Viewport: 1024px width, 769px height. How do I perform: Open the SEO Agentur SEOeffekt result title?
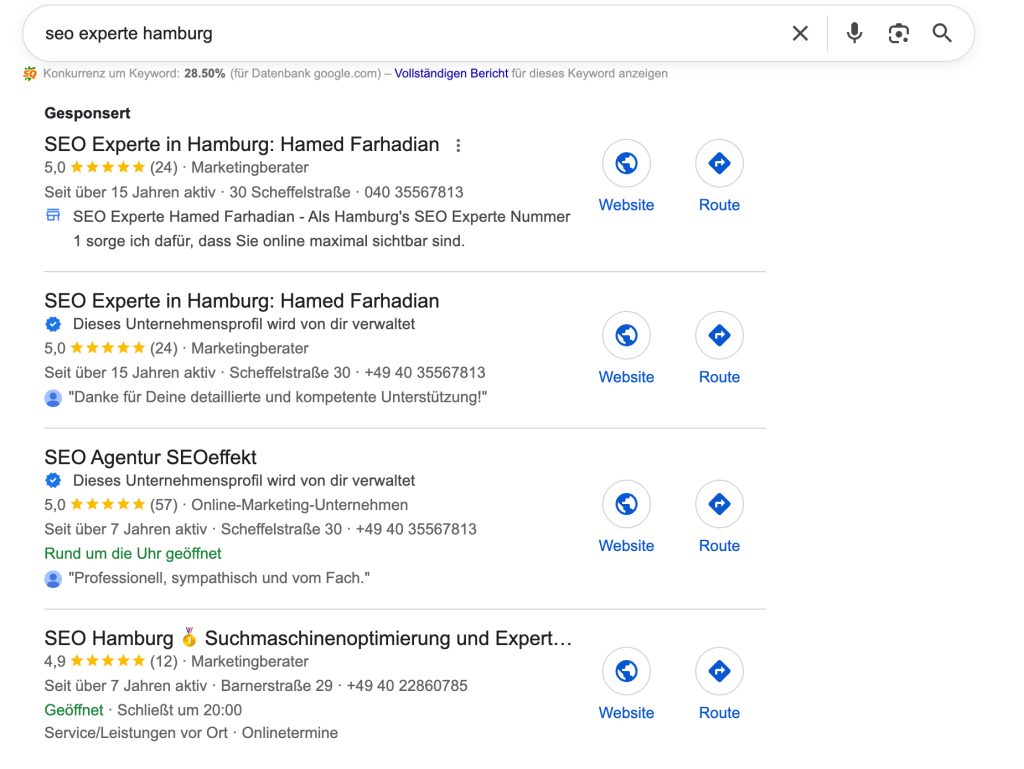tap(150, 457)
